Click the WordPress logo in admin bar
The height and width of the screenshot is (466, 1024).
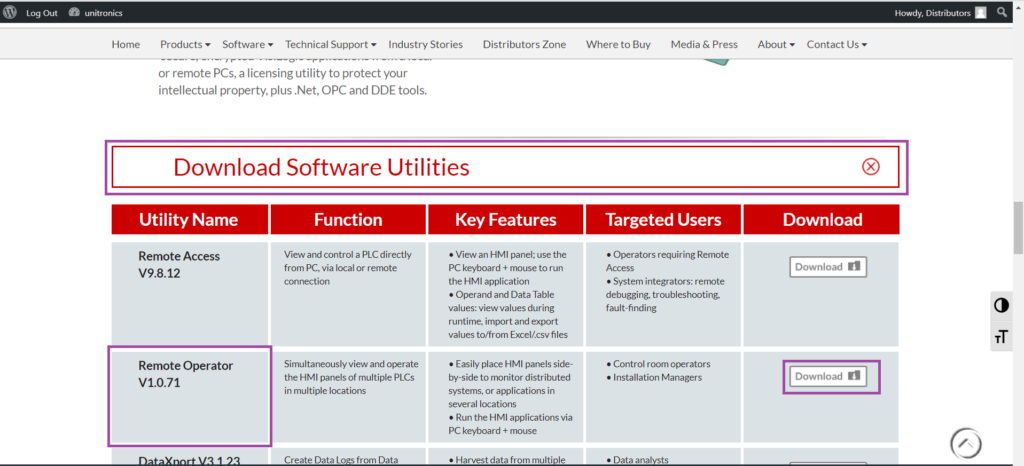point(10,12)
